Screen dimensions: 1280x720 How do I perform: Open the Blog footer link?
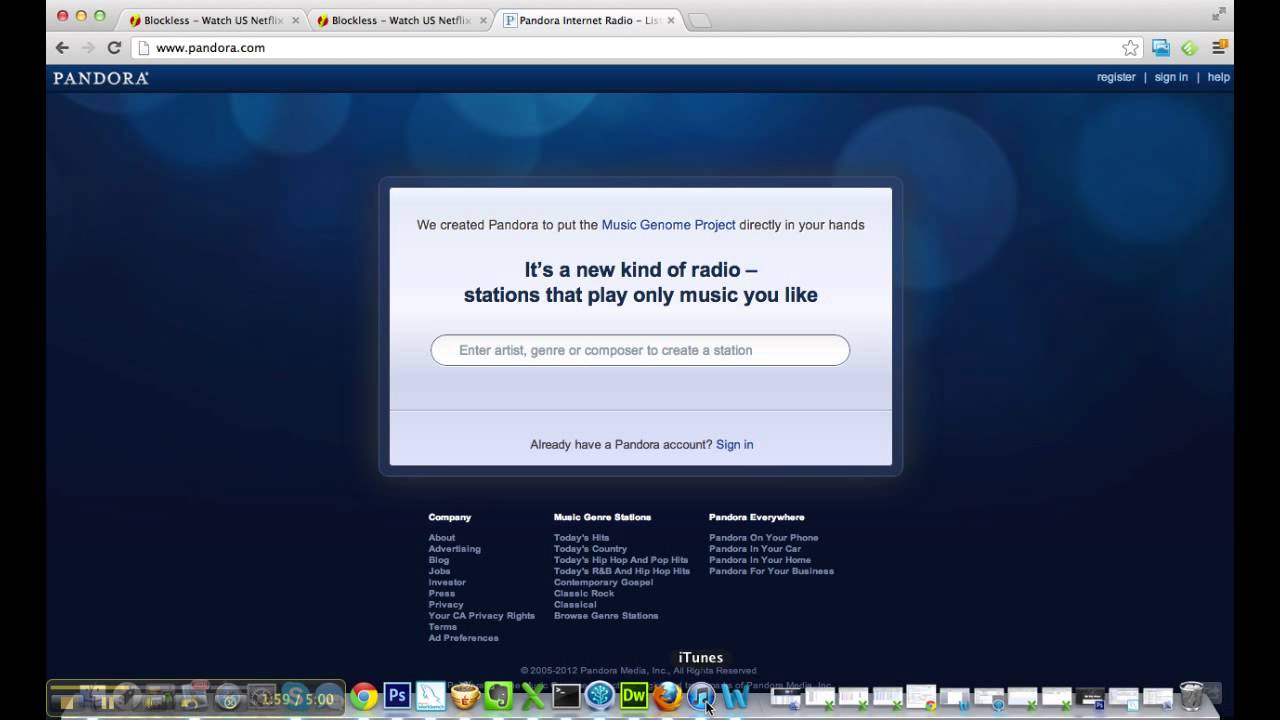pos(439,560)
